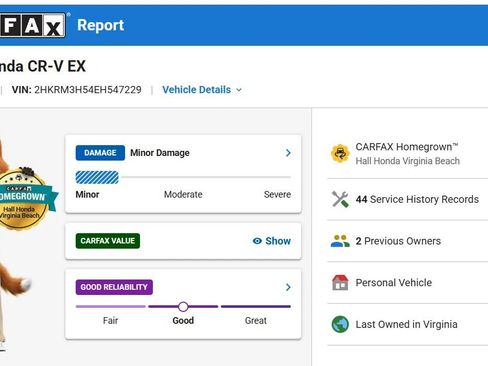Viewport: 488px width, 366px height.
Task: Click the Moderate damage label
Action: click(x=183, y=194)
